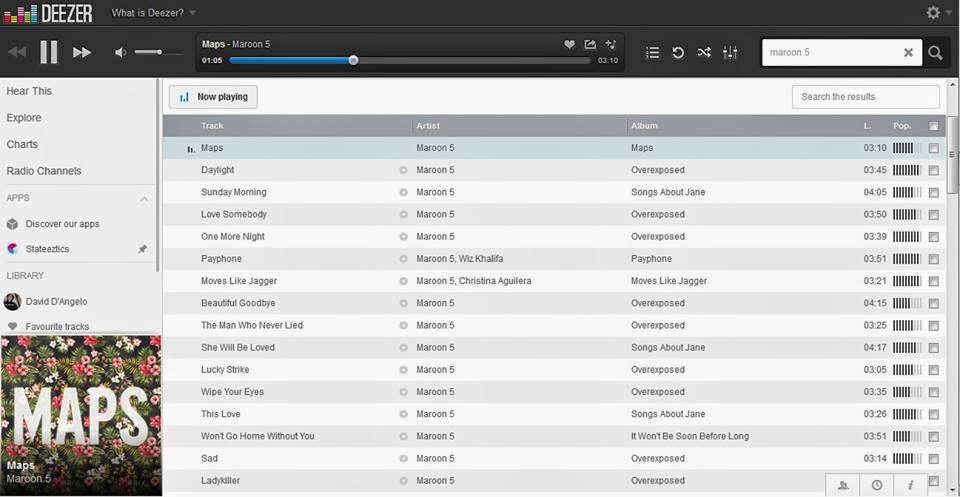Open artist Maroon 5, Wiz Khalifa

click(x=460, y=259)
